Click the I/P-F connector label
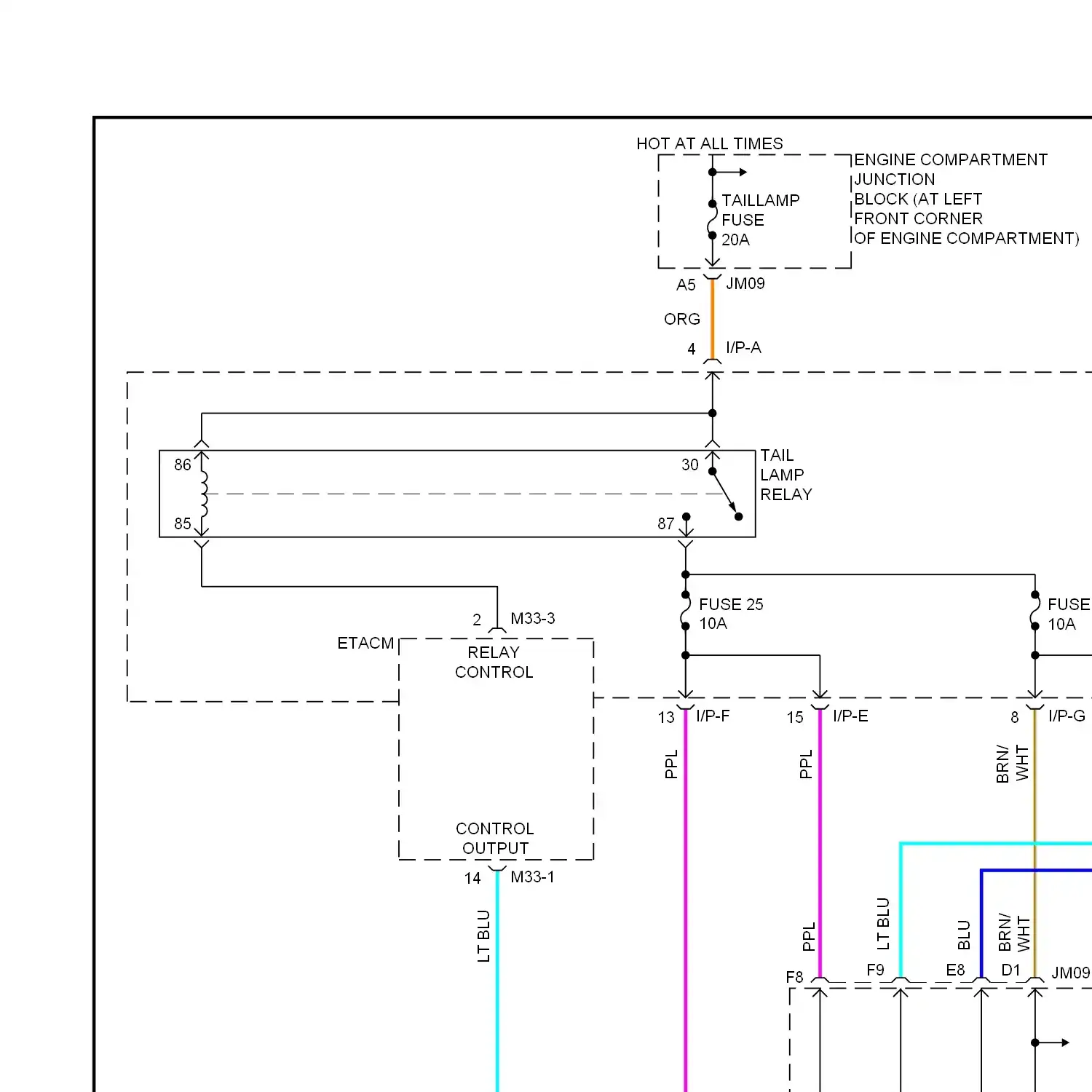 (x=712, y=716)
